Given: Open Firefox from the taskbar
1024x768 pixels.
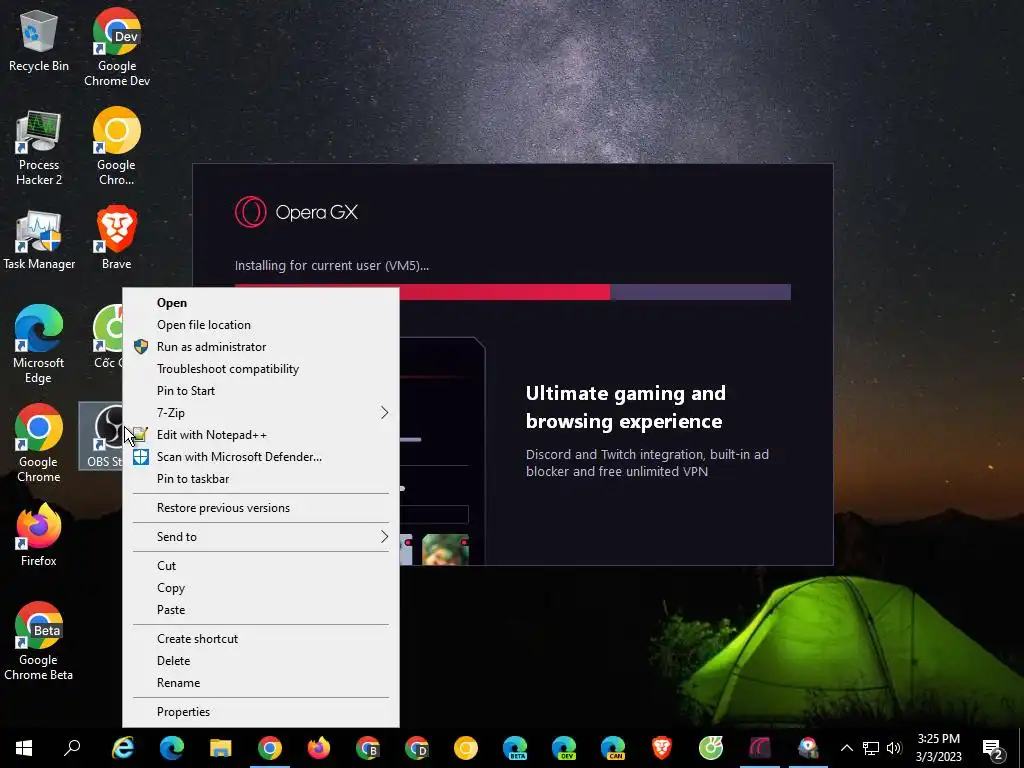Looking at the screenshot, I should pyautogui.click(x=319, y=748).
